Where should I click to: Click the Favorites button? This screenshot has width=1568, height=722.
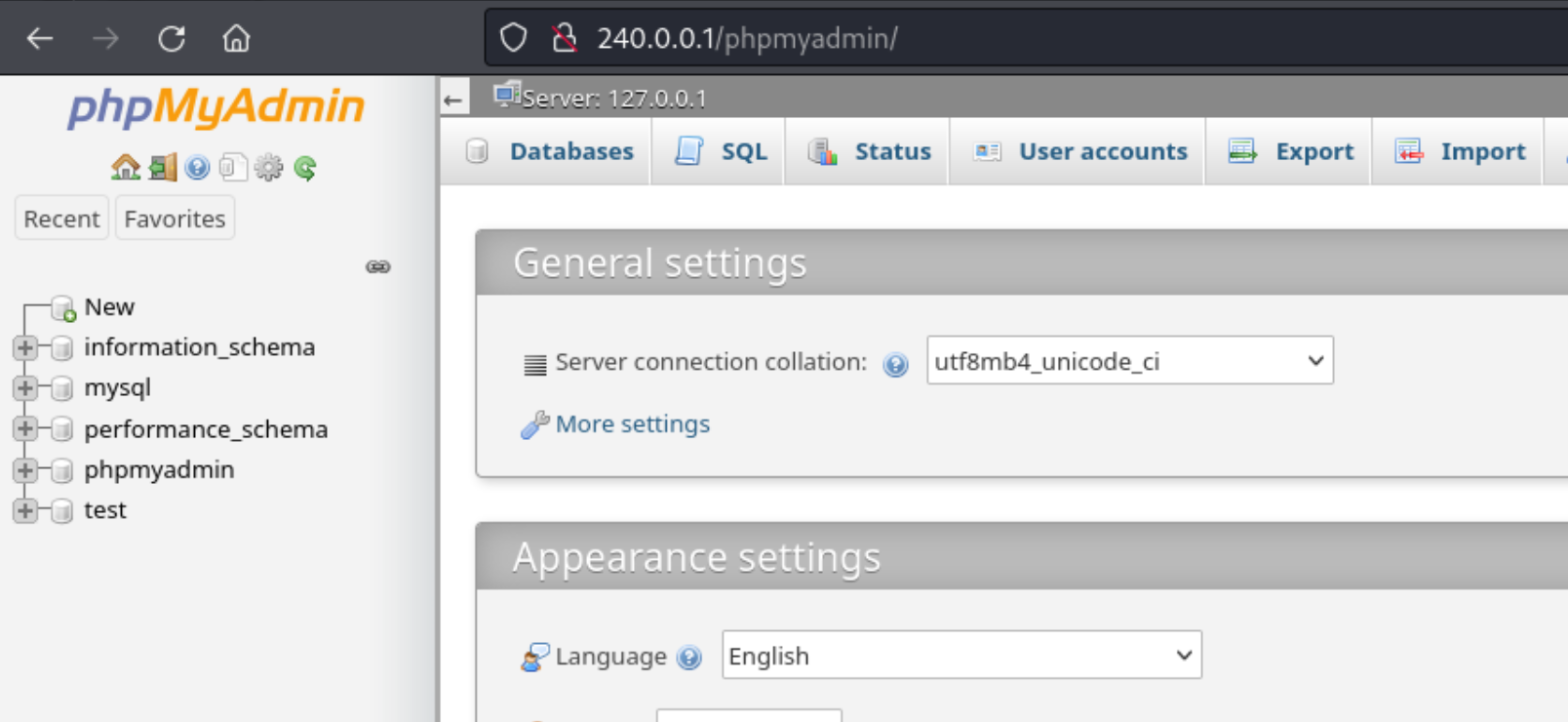175,219
